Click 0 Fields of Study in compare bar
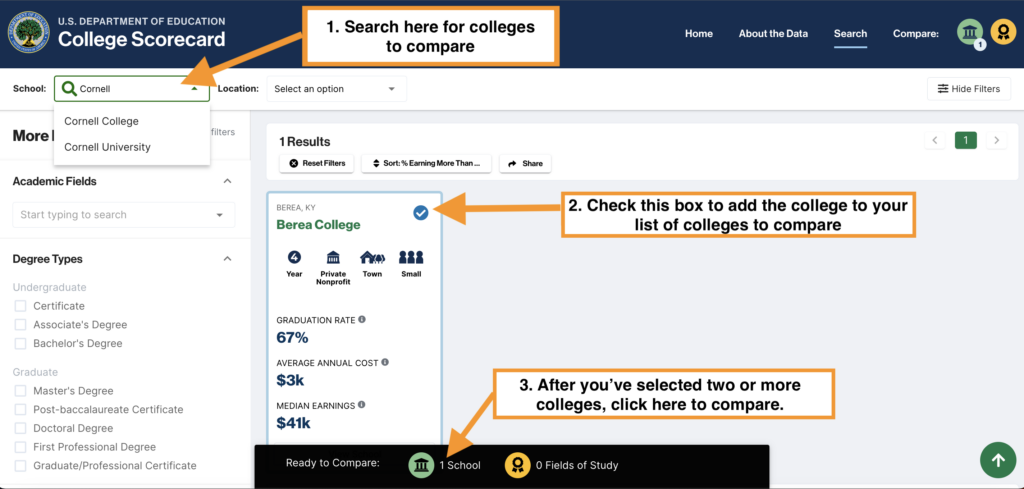Image resolution: width=1024 pixels, height=489 pixels. coord(577,465)
